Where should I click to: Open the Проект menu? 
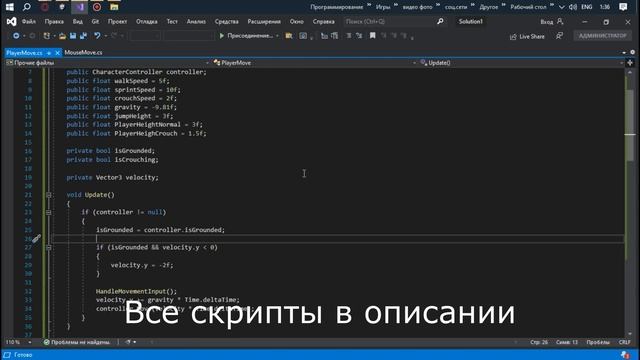pyautogui.click(x=118, y=22)
